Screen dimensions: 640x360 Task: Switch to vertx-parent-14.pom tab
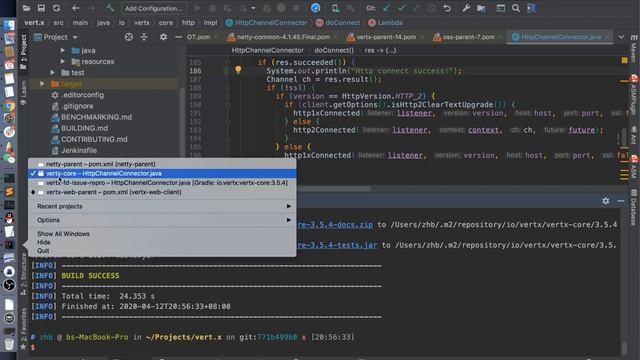click(385, 37)
